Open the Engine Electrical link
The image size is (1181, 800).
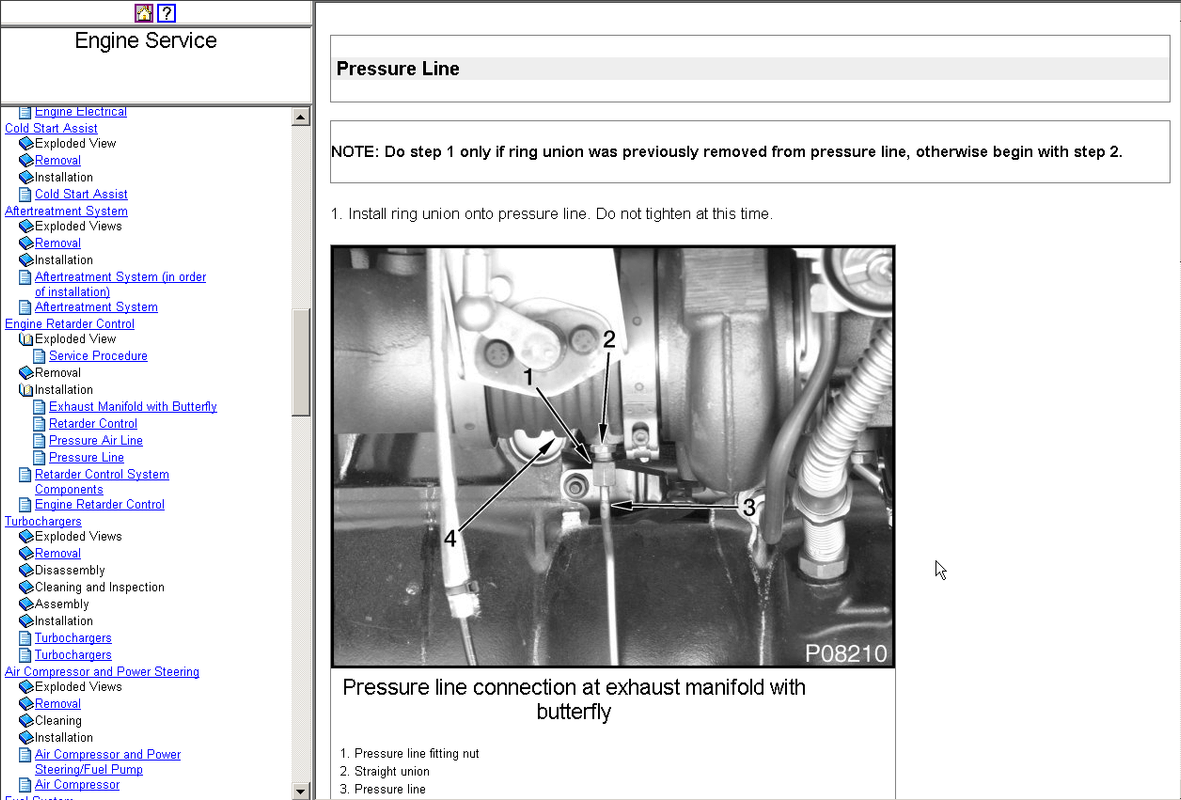coord(81,111)
